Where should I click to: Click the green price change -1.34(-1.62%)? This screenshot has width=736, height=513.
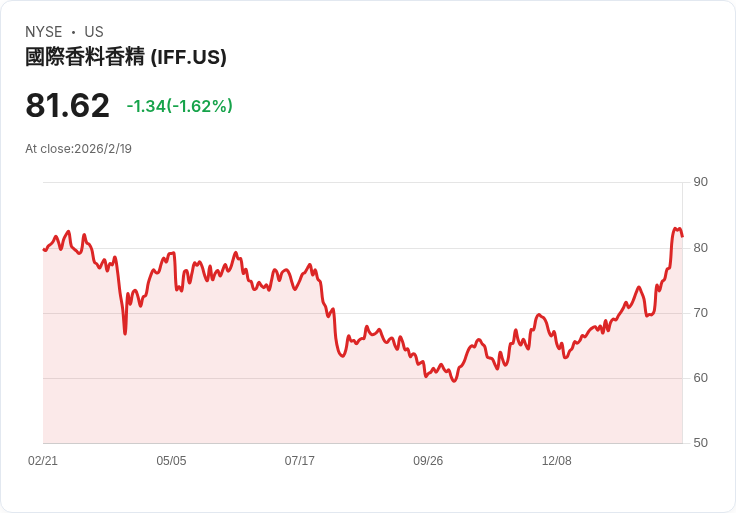coord(180,106)
